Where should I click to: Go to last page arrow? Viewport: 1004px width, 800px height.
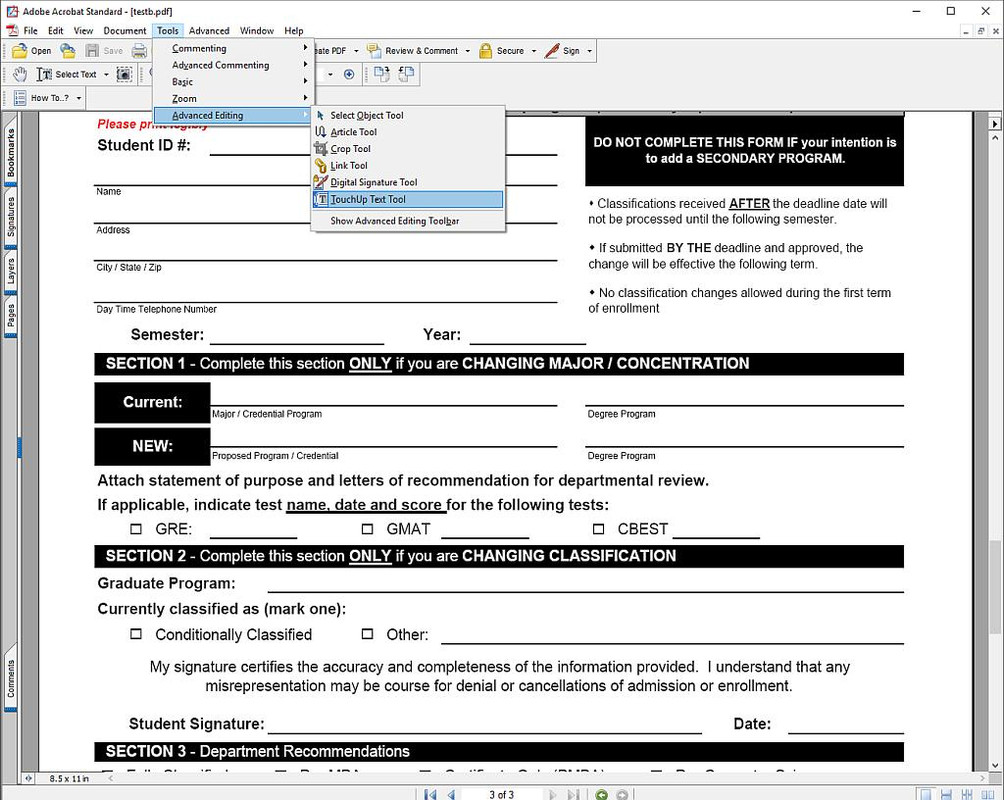[573, 794]
